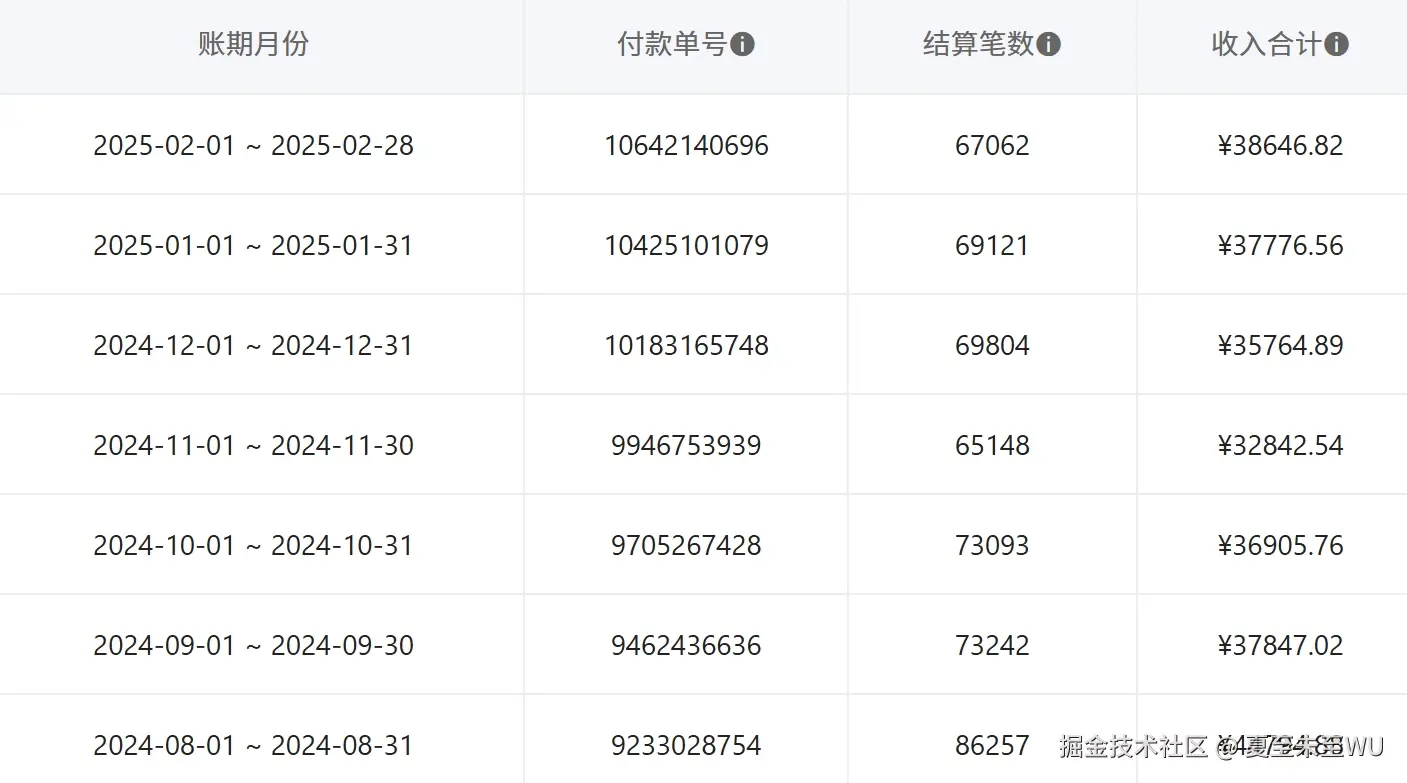Click the watermark text 掘金技术社区
Screen dimensions: 1407x783
pos(1133,745)
